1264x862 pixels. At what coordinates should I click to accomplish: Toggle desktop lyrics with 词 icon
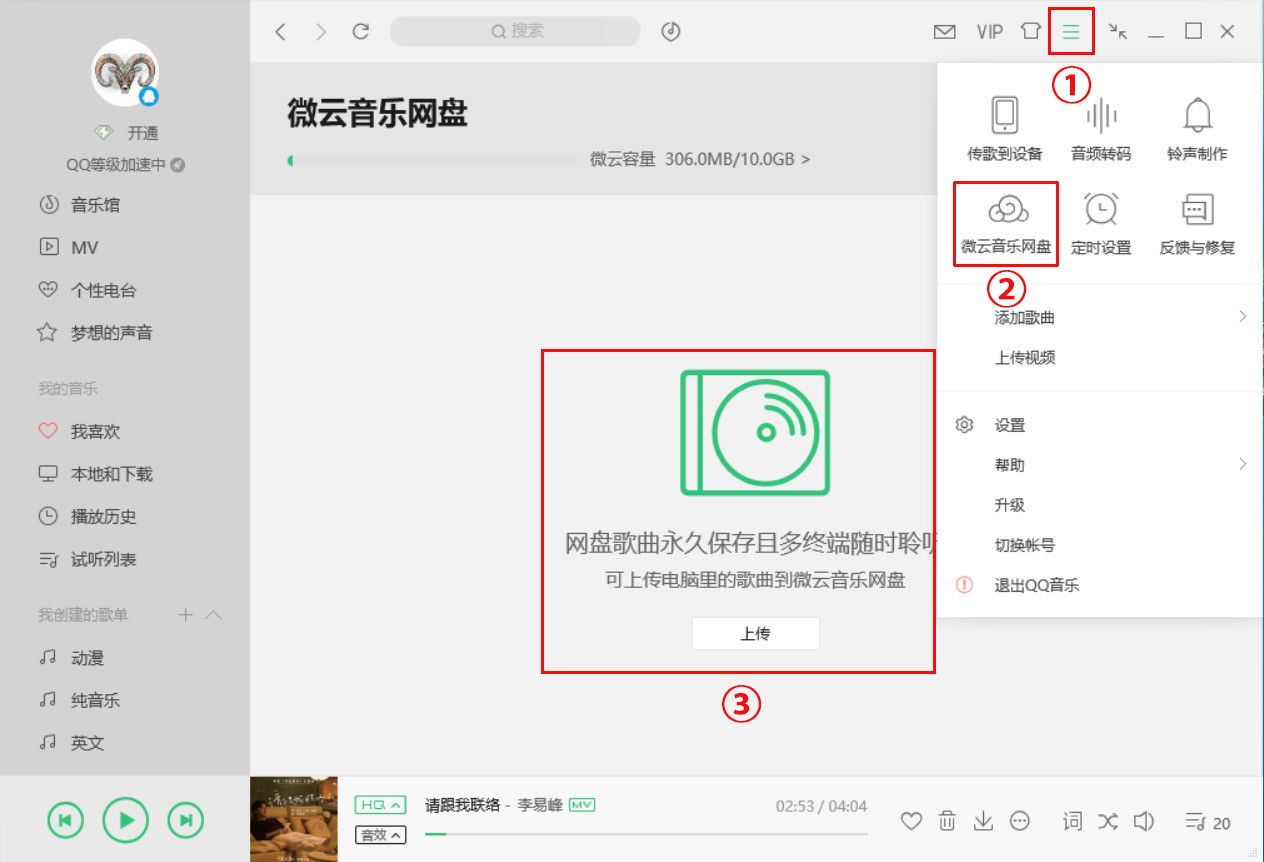[1072, 822]
